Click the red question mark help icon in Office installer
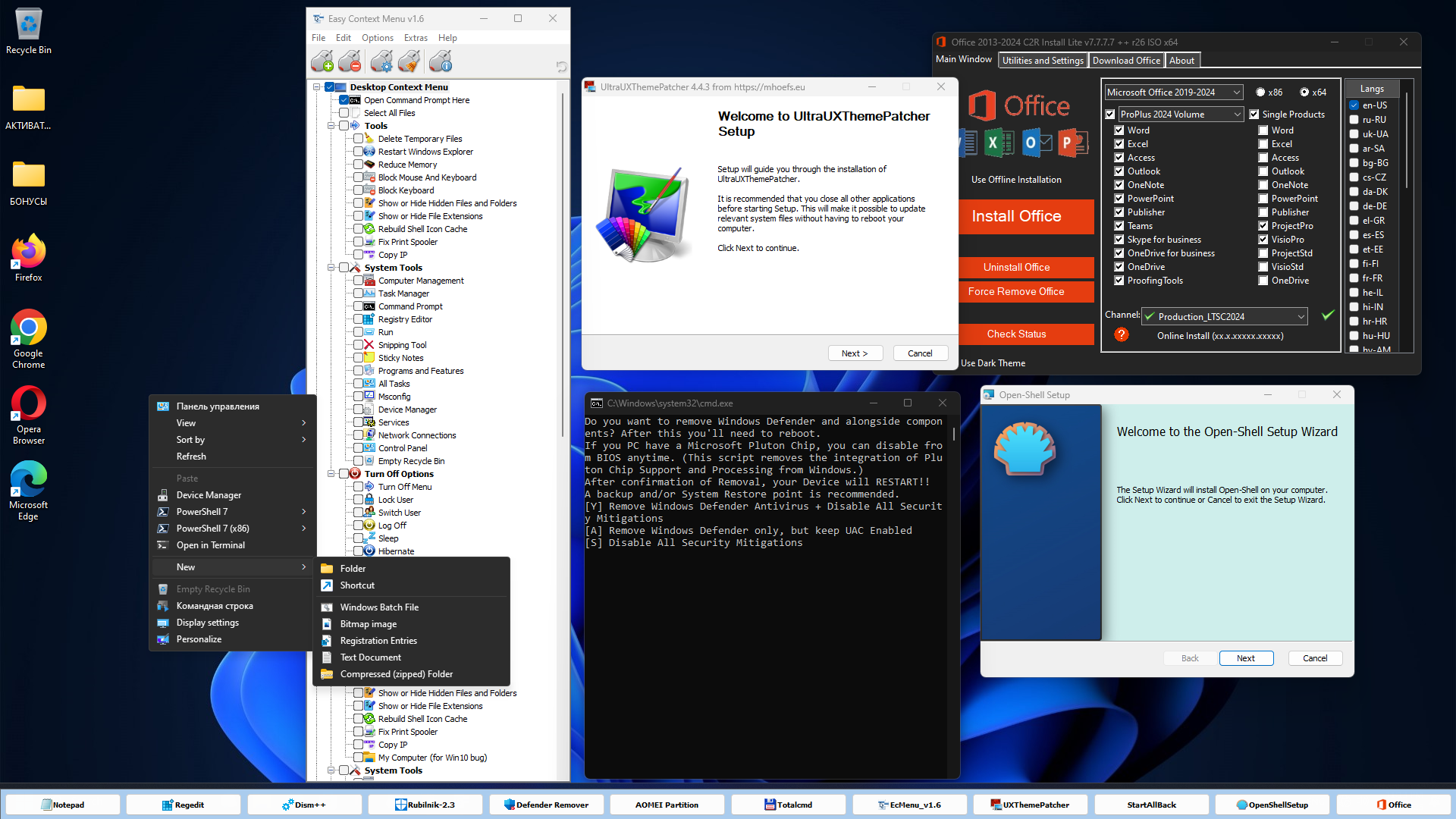The width and height of the screenshot is (1456, 819). click(x=1122, y=334)
